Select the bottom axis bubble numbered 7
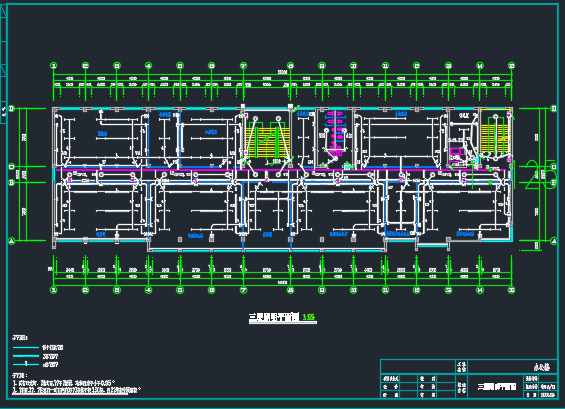 point(243,290)
